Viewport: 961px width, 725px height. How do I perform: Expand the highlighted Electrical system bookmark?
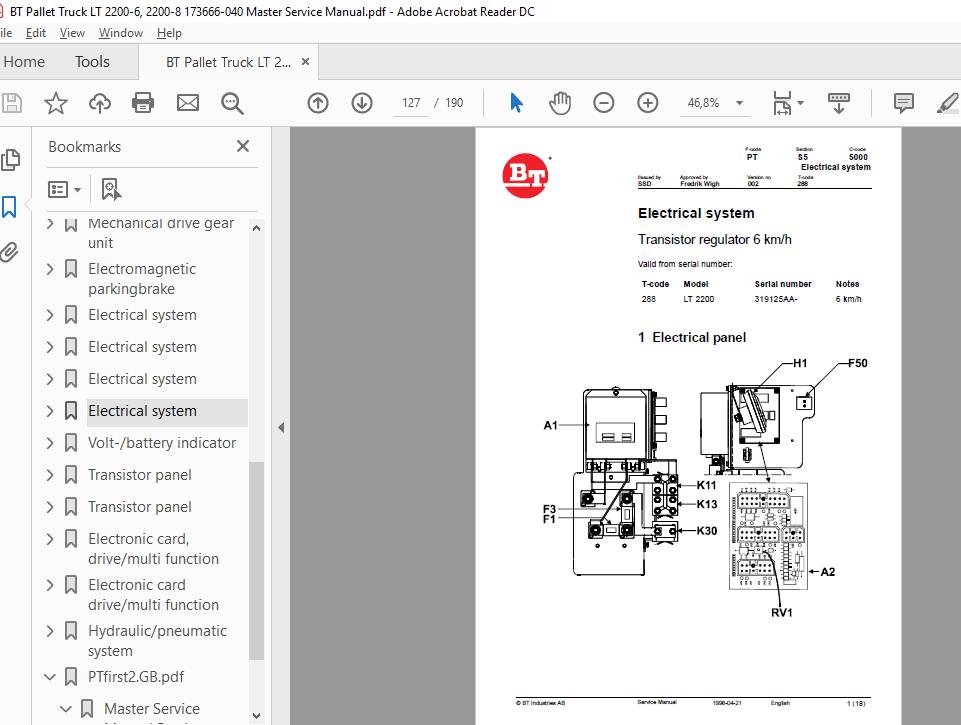50,411
